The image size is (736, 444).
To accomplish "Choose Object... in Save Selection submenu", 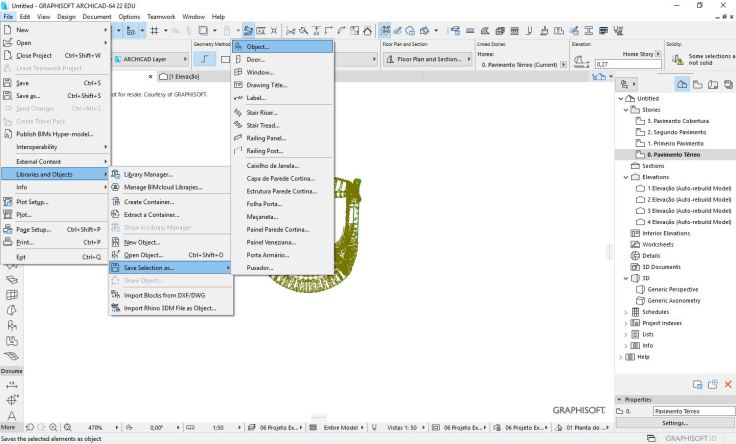I will (283, 46).
